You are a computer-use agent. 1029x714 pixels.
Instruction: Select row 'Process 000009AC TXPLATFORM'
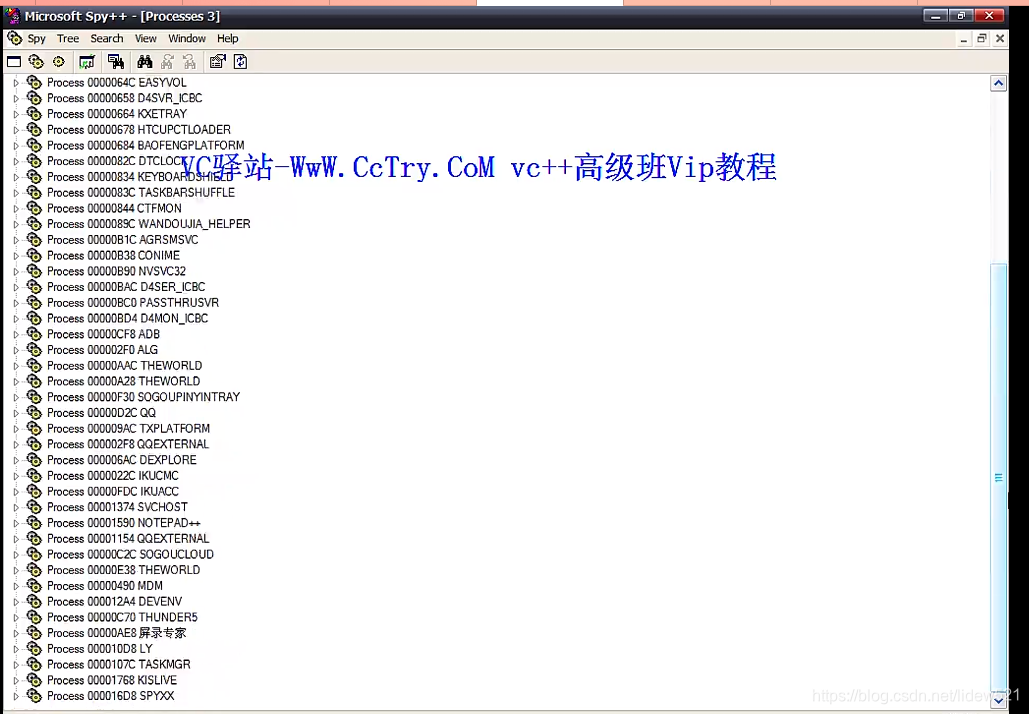129,429
